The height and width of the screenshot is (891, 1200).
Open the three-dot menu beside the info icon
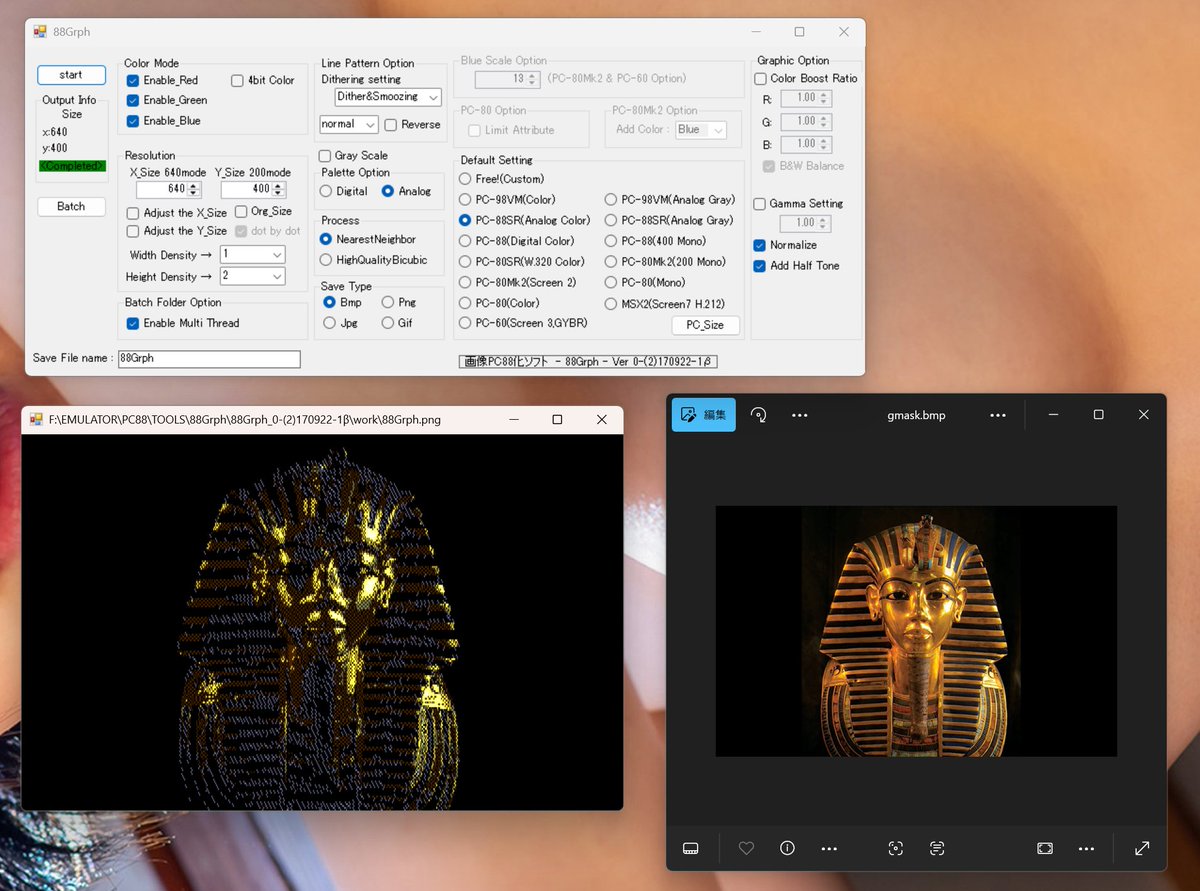point(828,848)
